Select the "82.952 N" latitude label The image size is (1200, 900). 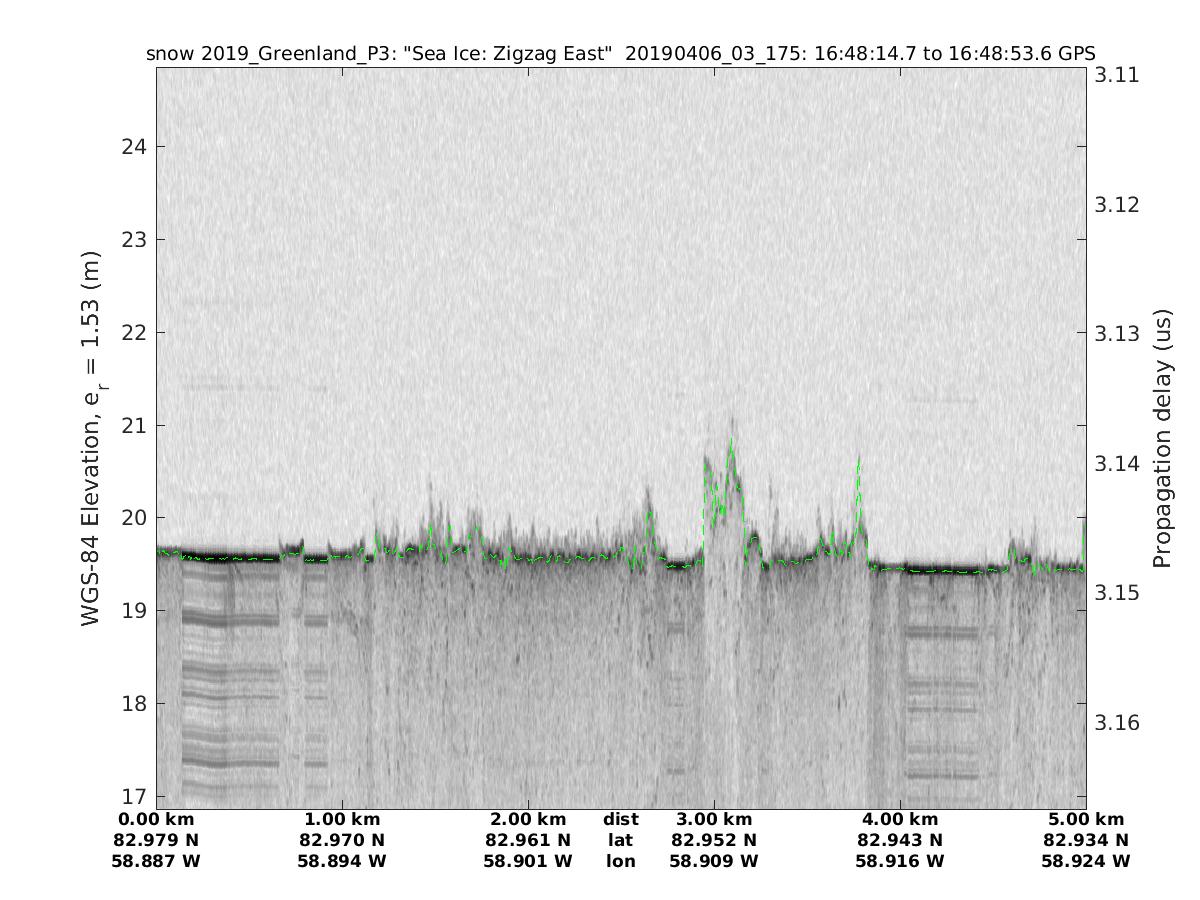pos(714,840)
